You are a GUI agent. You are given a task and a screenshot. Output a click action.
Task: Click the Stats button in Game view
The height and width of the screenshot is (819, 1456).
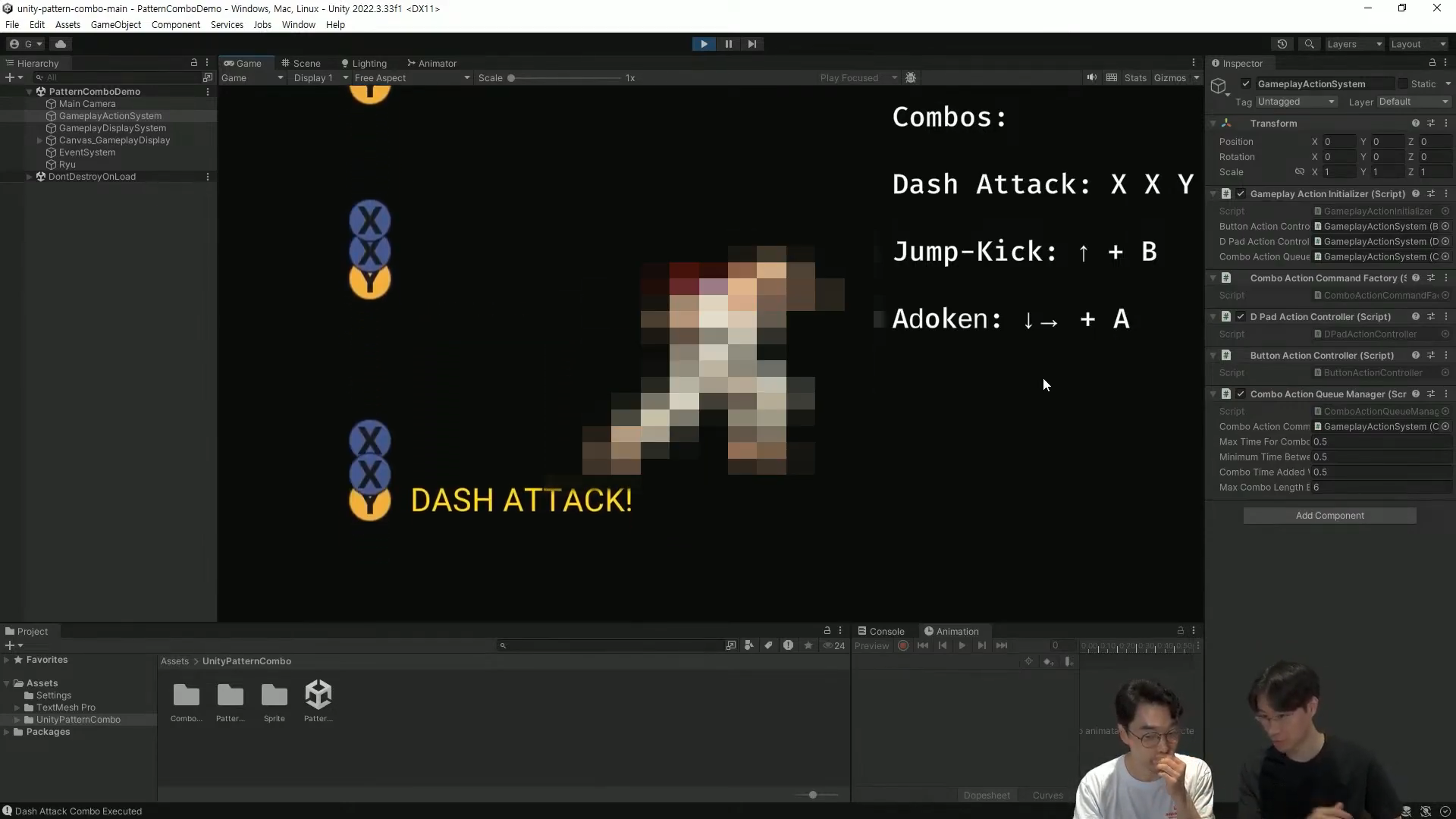[1134, 78]
